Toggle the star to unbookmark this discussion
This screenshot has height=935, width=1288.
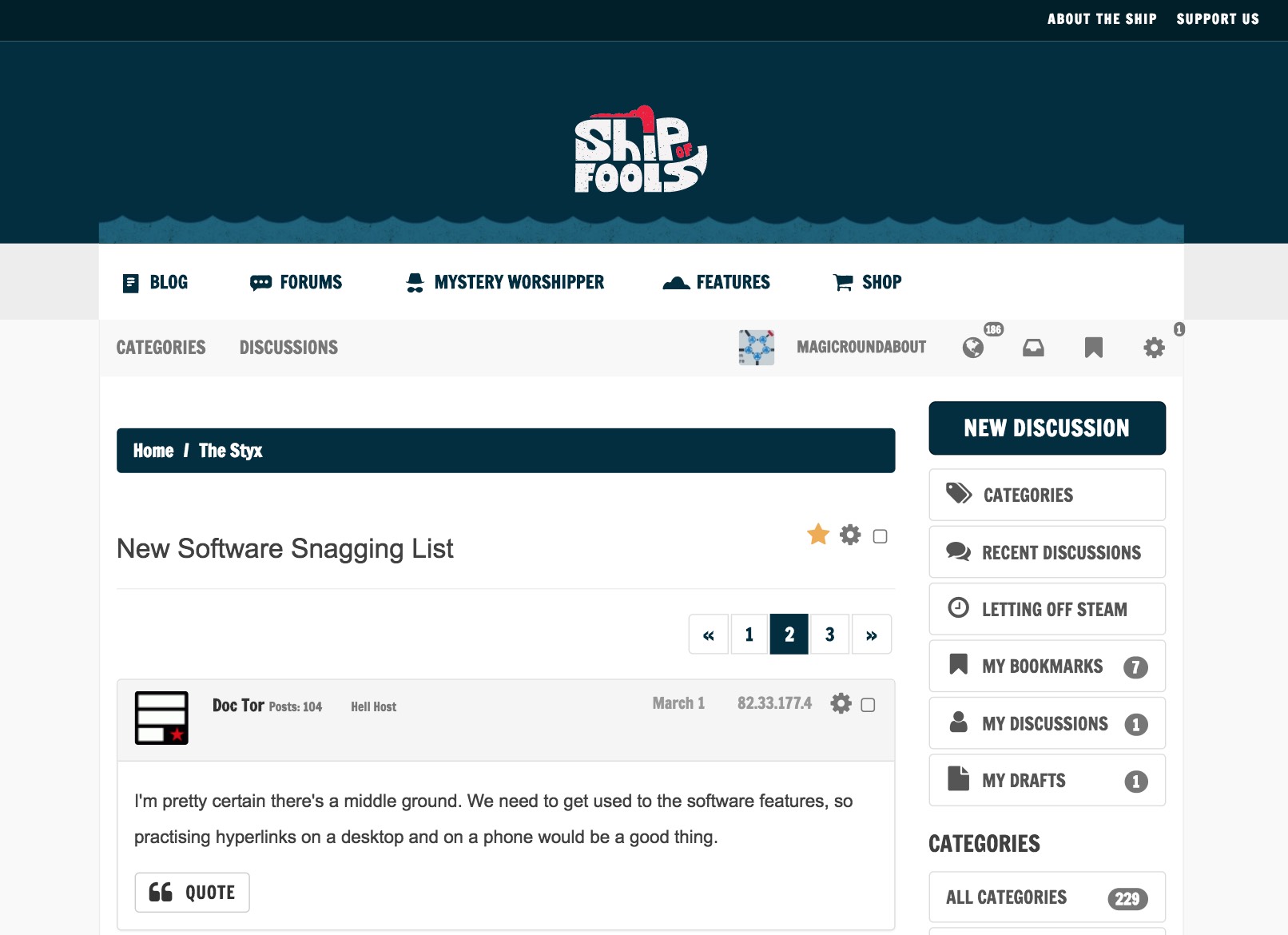coord(817,534)
